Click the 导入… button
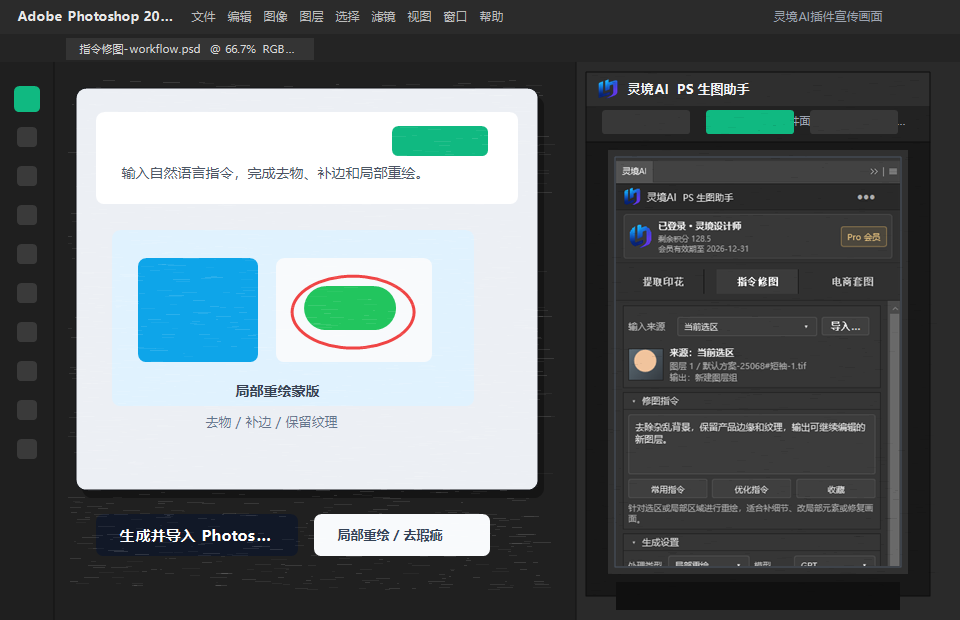 pyautogui.click(x=845, y=326)
